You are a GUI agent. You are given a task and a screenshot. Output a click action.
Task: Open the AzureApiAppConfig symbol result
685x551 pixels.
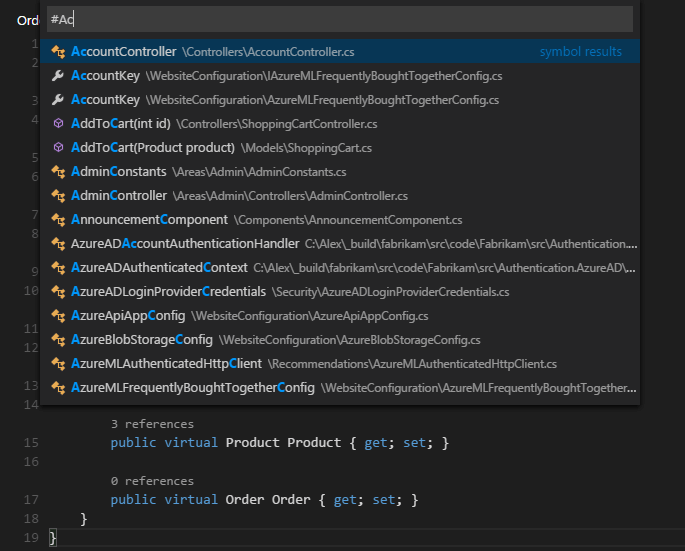(x=128, y=315)
